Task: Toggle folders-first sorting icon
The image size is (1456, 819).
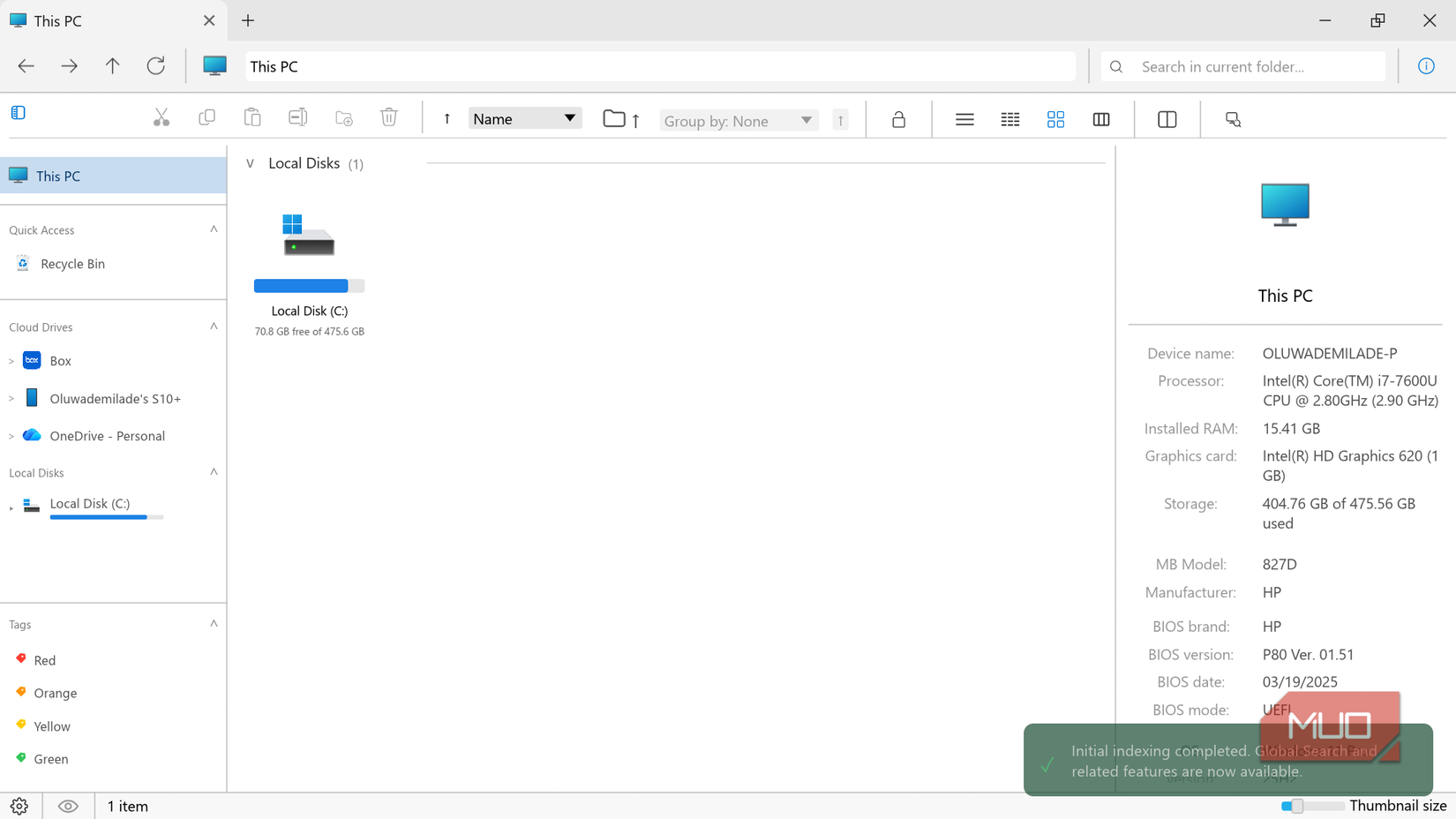Action: tap(621, 119)
